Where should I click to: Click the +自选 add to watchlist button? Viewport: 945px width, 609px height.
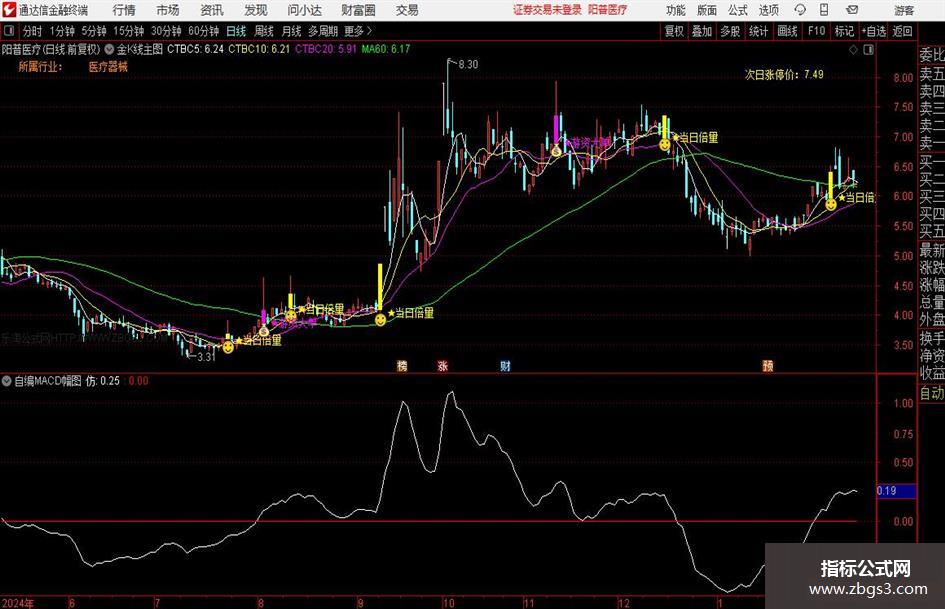pyautogui.click(x=873, y=31)
